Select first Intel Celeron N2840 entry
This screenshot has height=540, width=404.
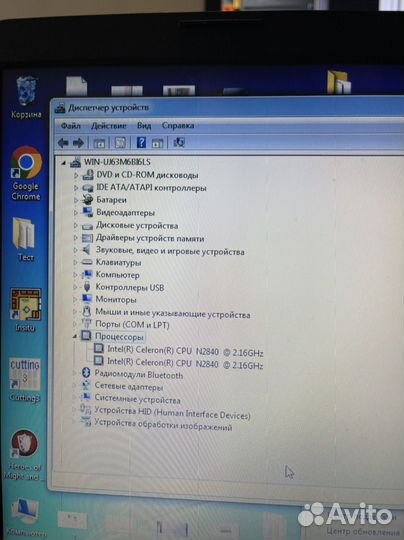[185, 351]
